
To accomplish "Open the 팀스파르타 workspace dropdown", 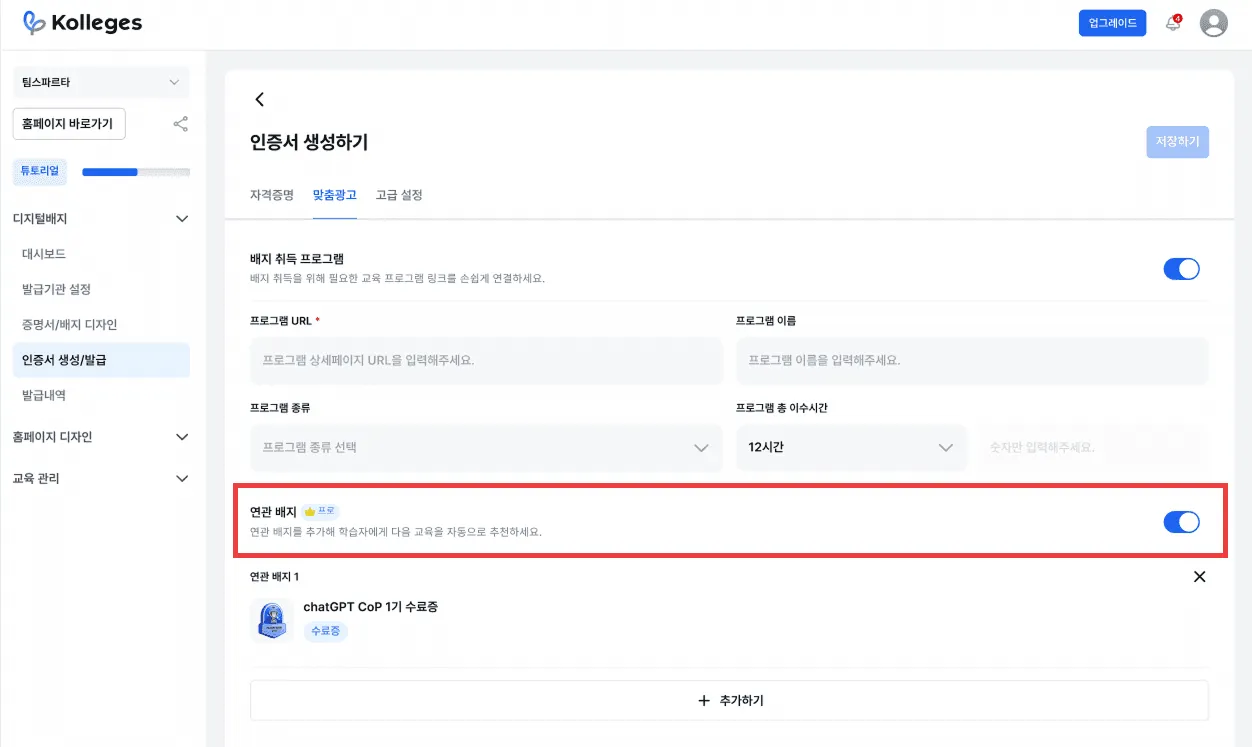I will coord(101,82).
